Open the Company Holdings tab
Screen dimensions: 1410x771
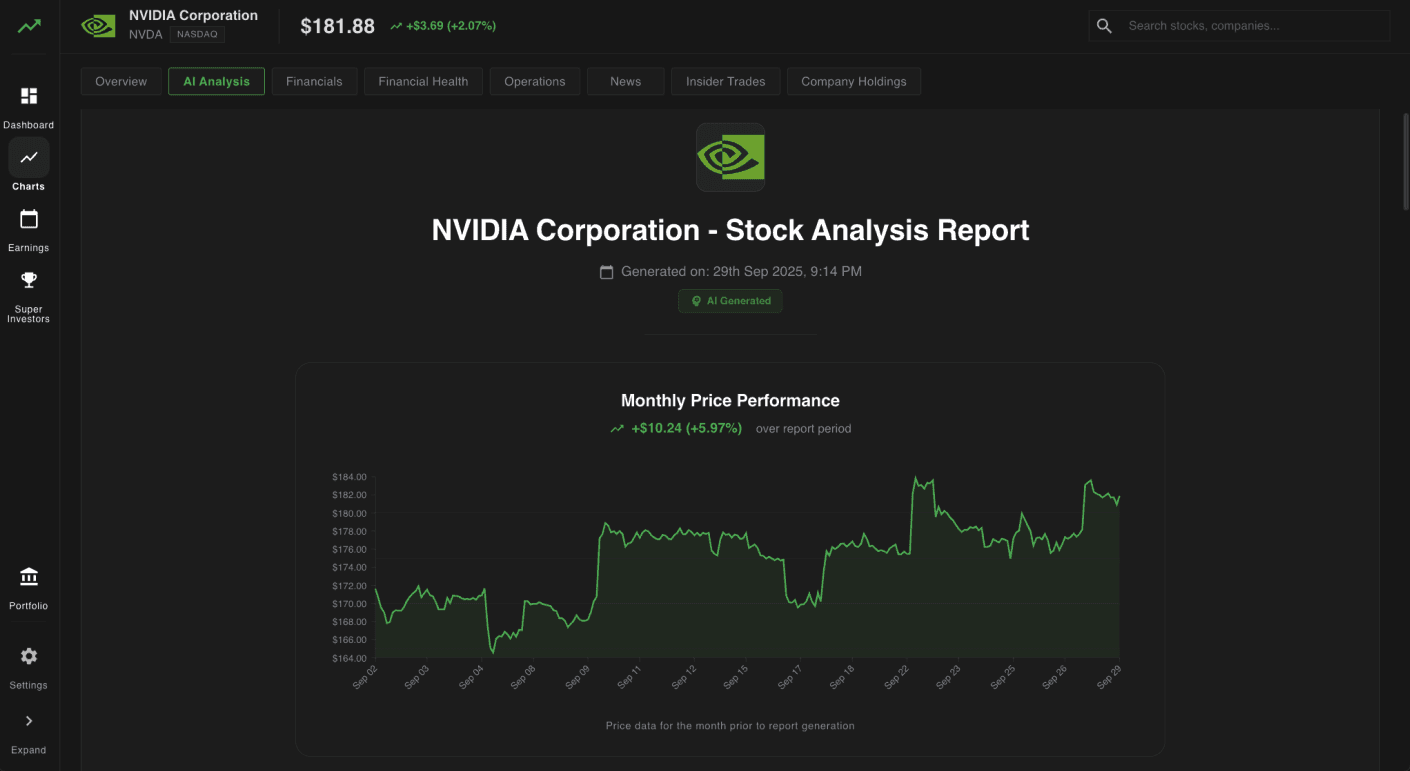click(854, 82)
